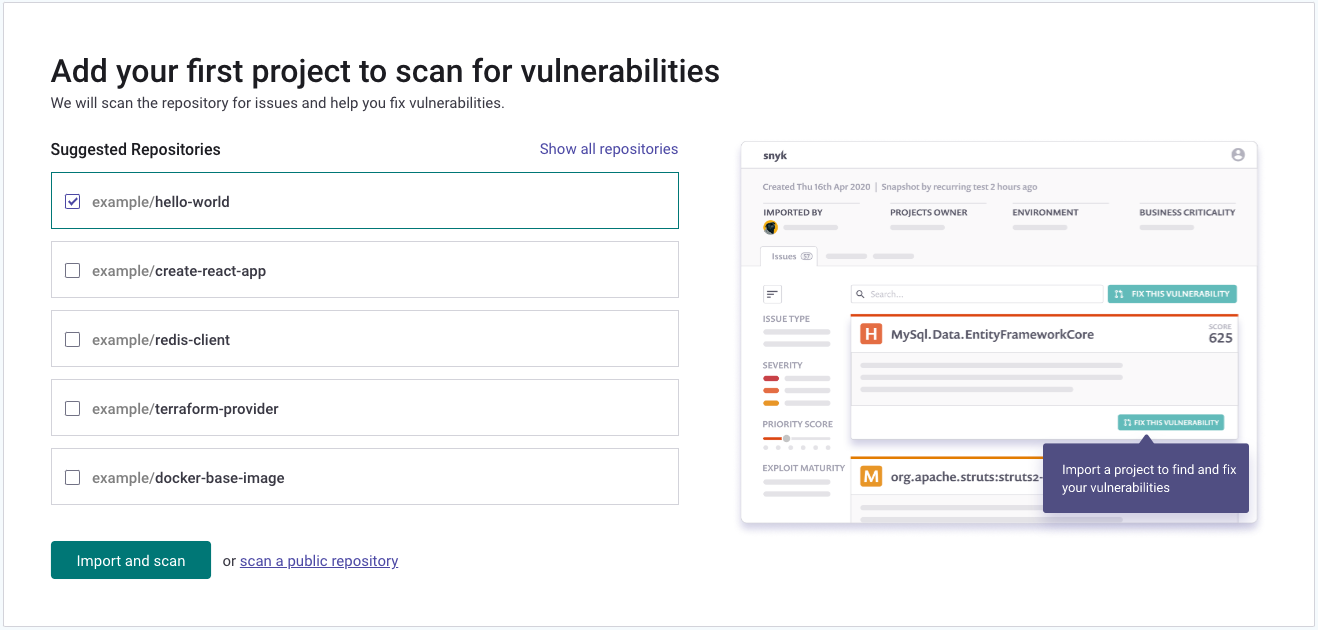Click the Fix This Vulnerability button inside the MySql card
This screenshot has width=1318, height=630.
[1171, 422]
